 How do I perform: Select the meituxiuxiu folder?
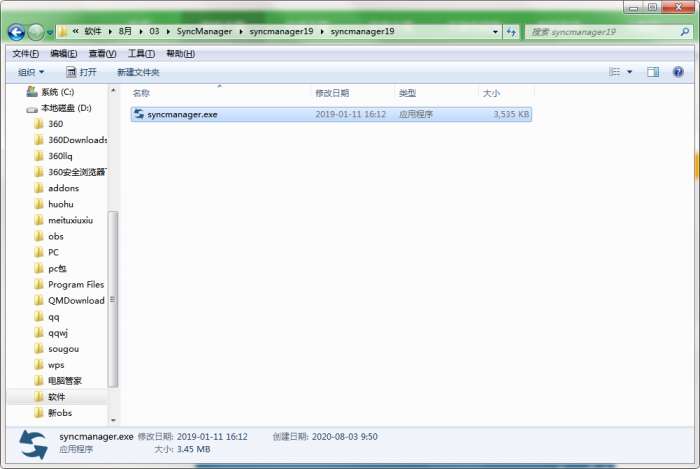pos(71,220)
